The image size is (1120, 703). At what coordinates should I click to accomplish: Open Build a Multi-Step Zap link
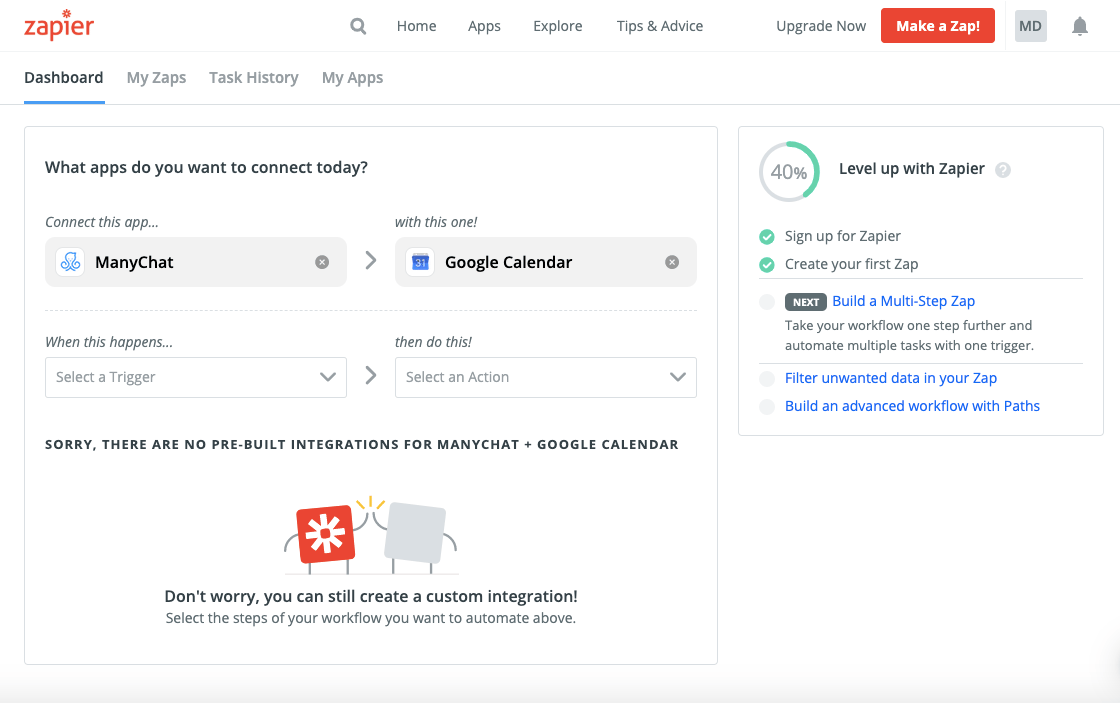click(x=904, y=301)
